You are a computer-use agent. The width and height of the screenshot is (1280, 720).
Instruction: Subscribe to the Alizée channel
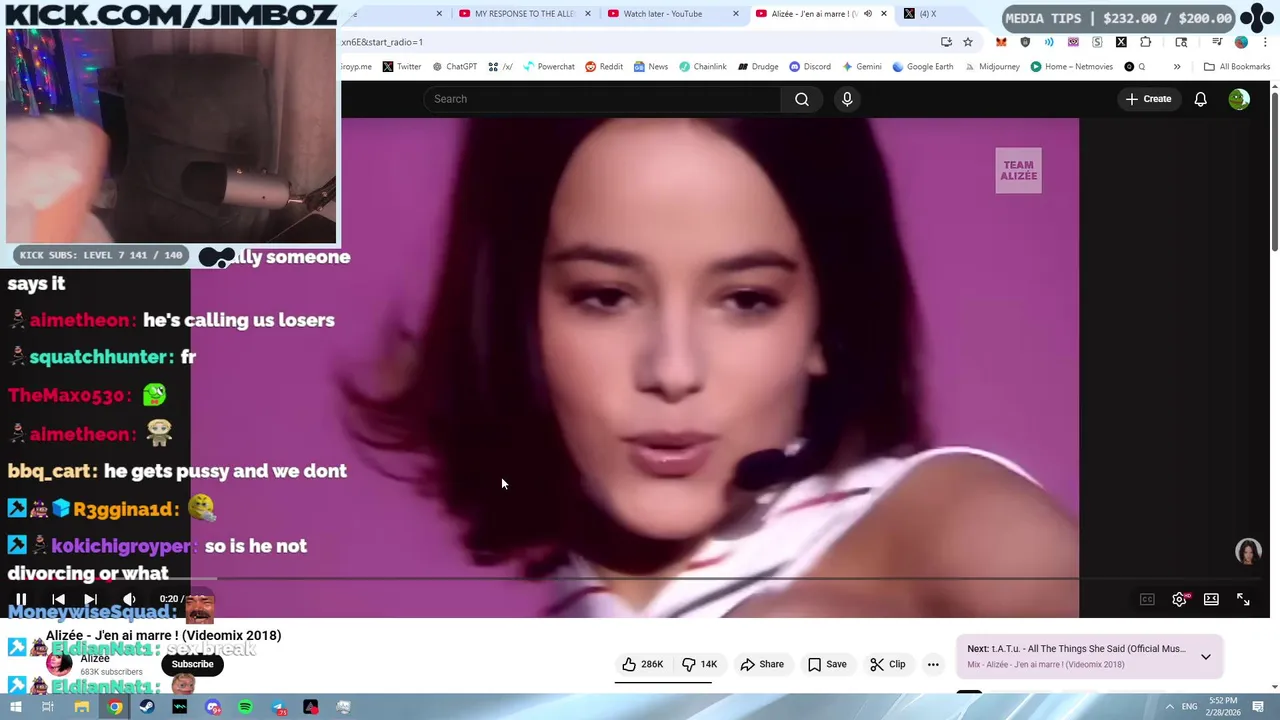(x=192, y=664)
